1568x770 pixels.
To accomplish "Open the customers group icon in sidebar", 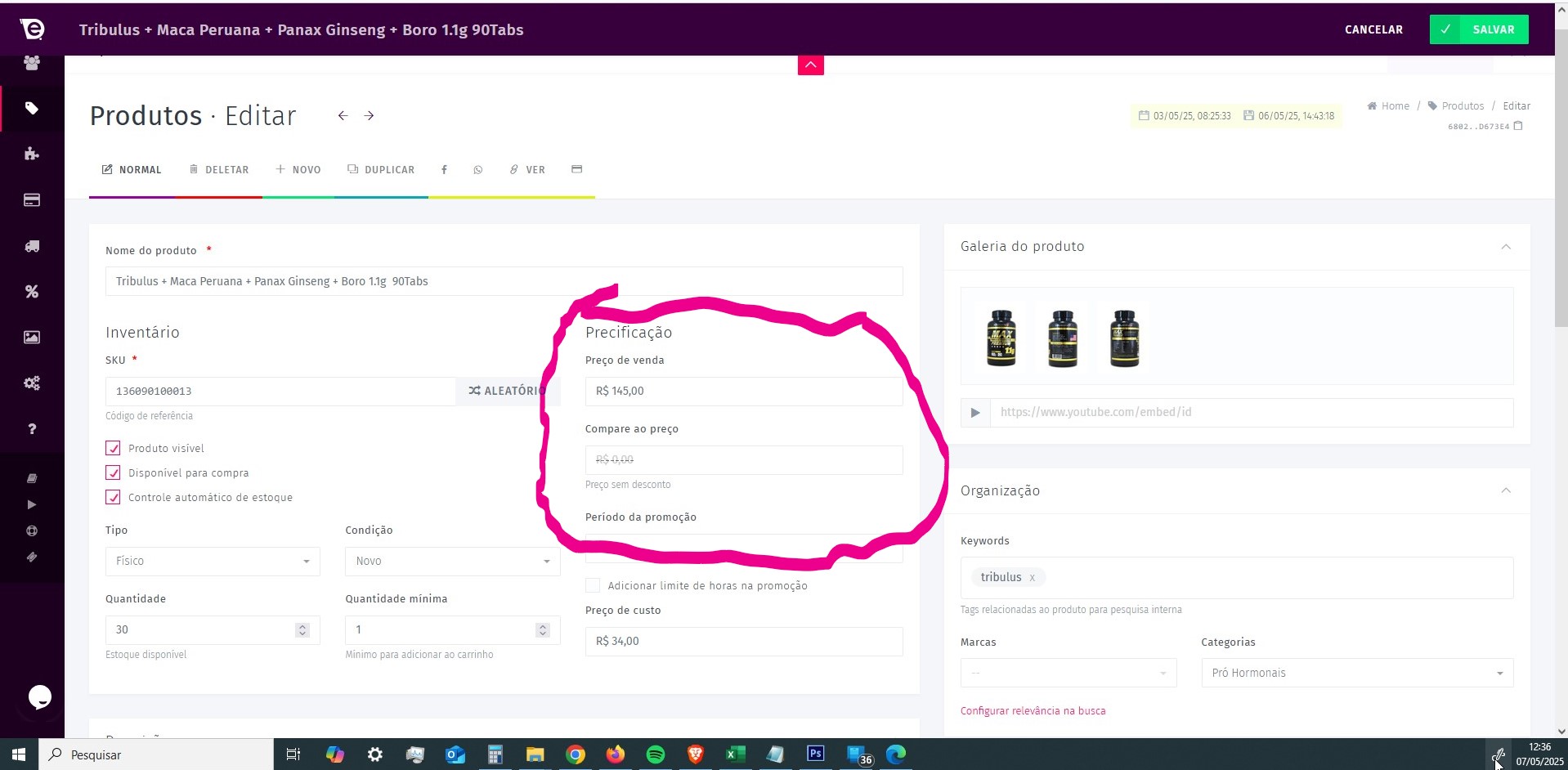I will click(x=32, y=63).
